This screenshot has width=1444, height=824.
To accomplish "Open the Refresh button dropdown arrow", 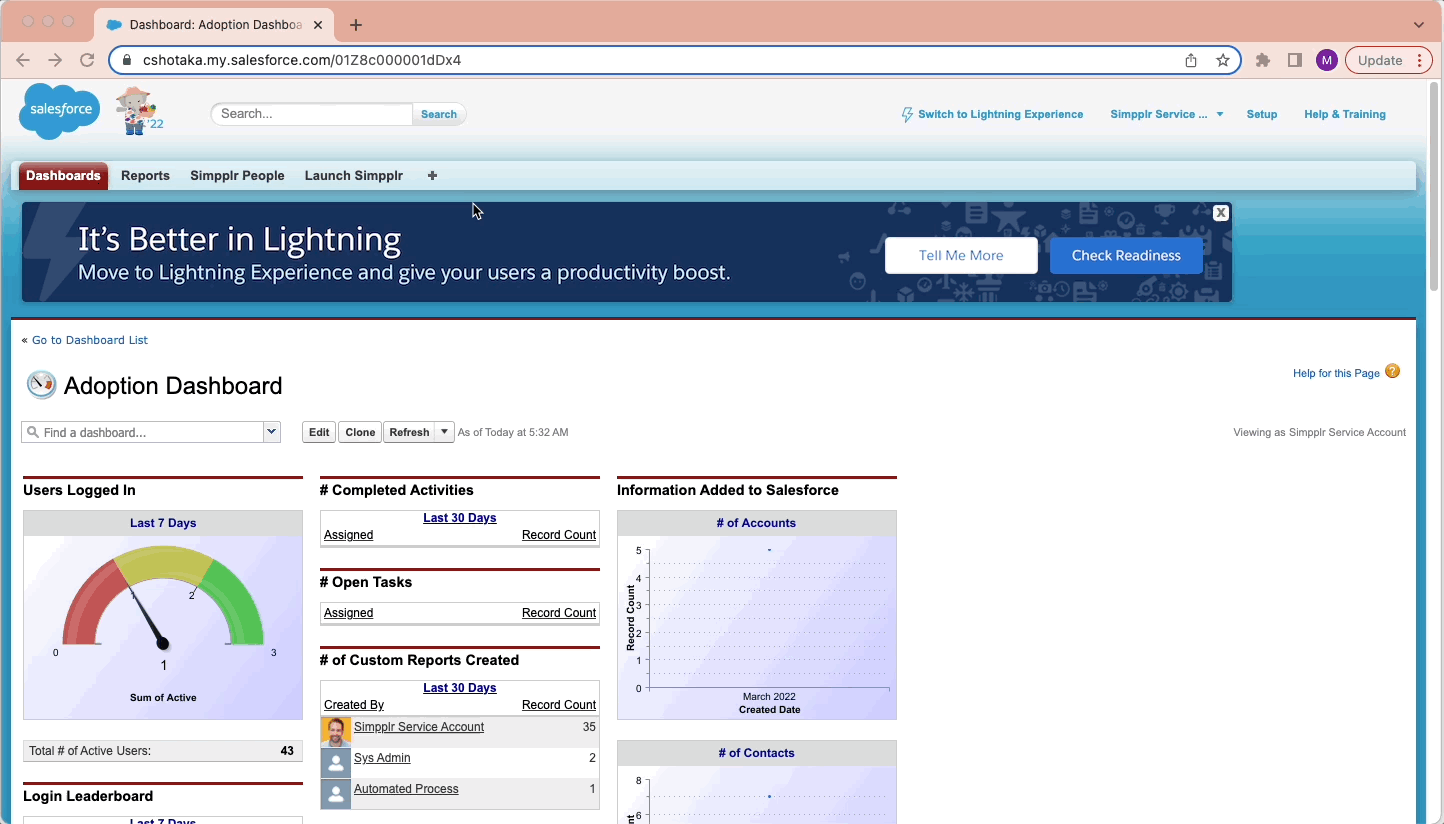I will click(x=445, y=432).
